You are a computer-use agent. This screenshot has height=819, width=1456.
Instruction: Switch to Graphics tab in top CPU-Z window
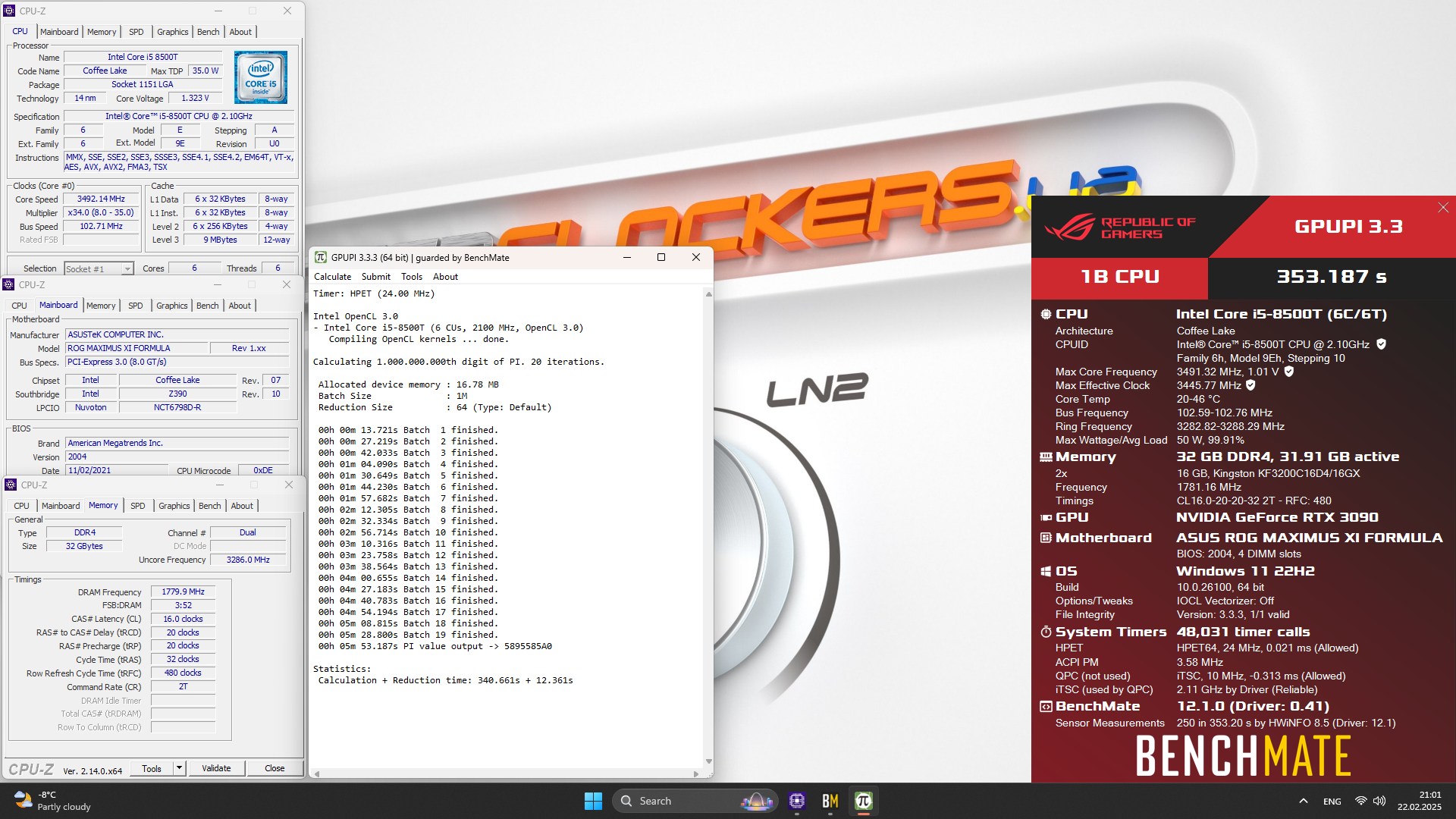point(173,32)
